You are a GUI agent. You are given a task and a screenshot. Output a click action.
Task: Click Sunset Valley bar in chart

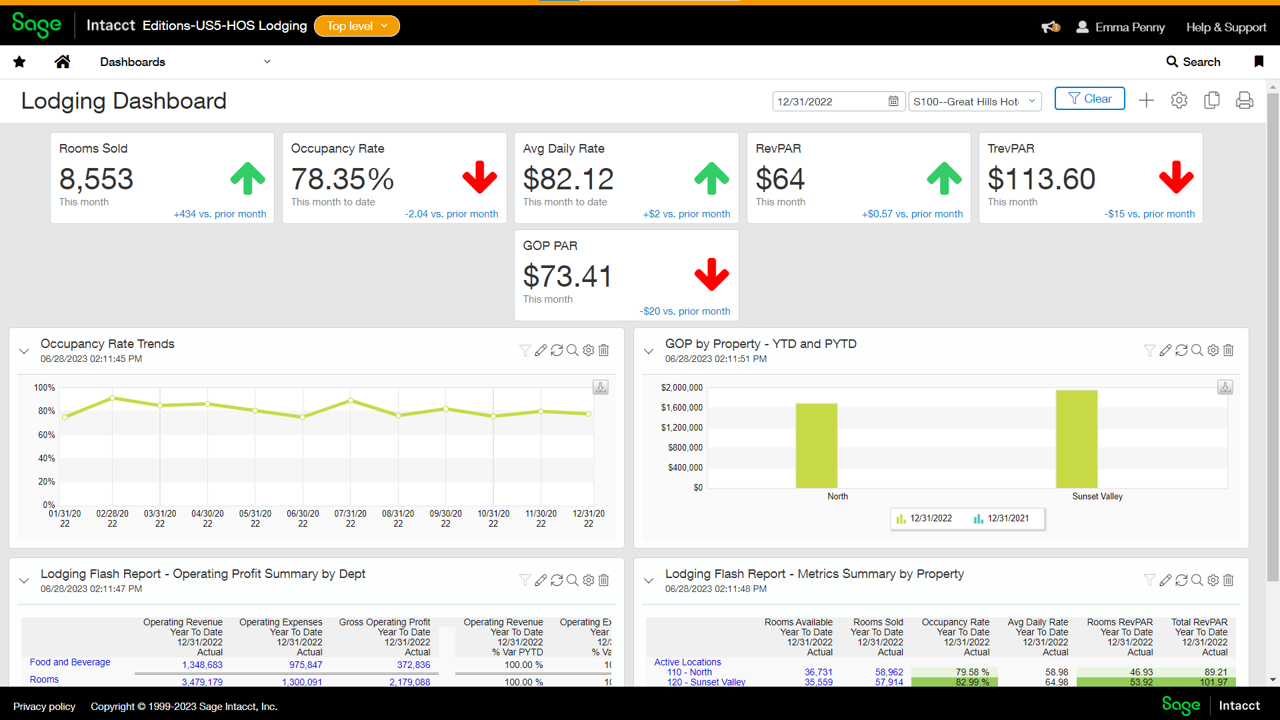point(1077,439)
